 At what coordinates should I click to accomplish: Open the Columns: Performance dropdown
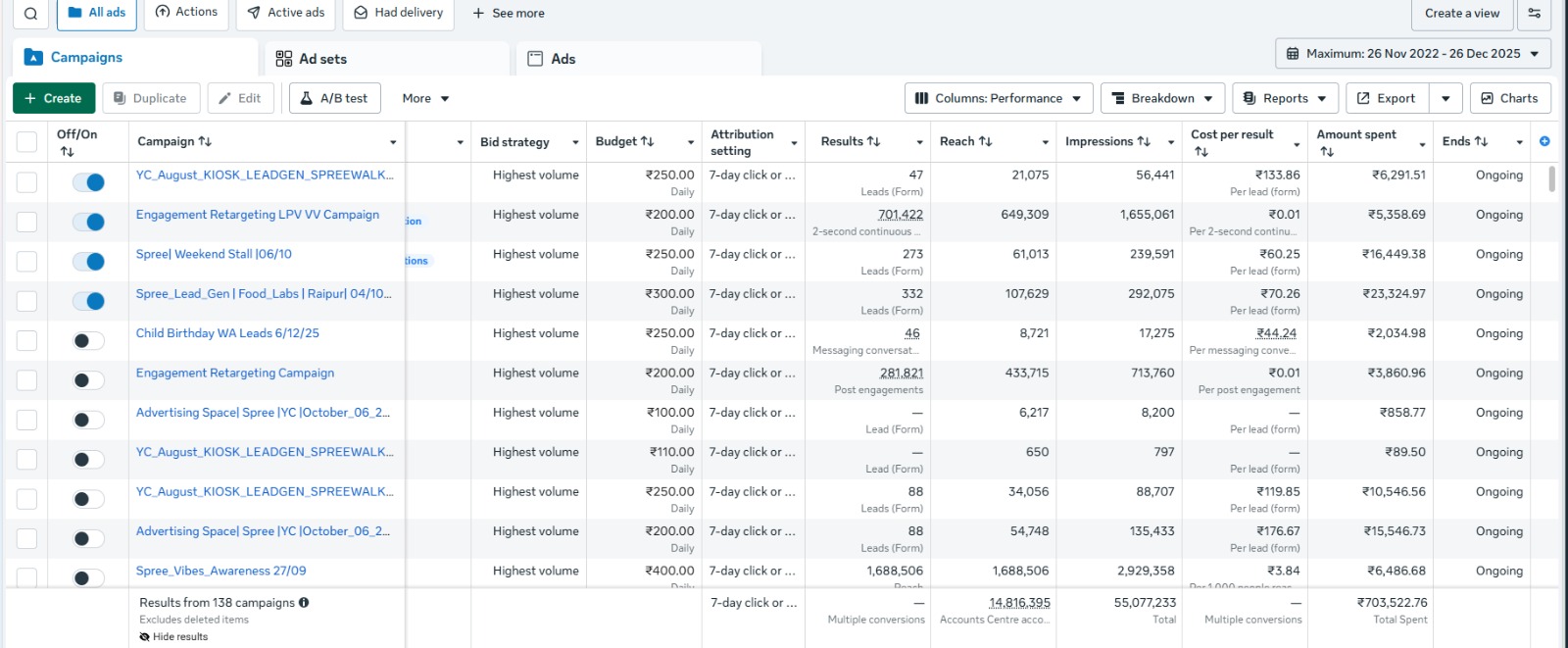tap(998, 99)
